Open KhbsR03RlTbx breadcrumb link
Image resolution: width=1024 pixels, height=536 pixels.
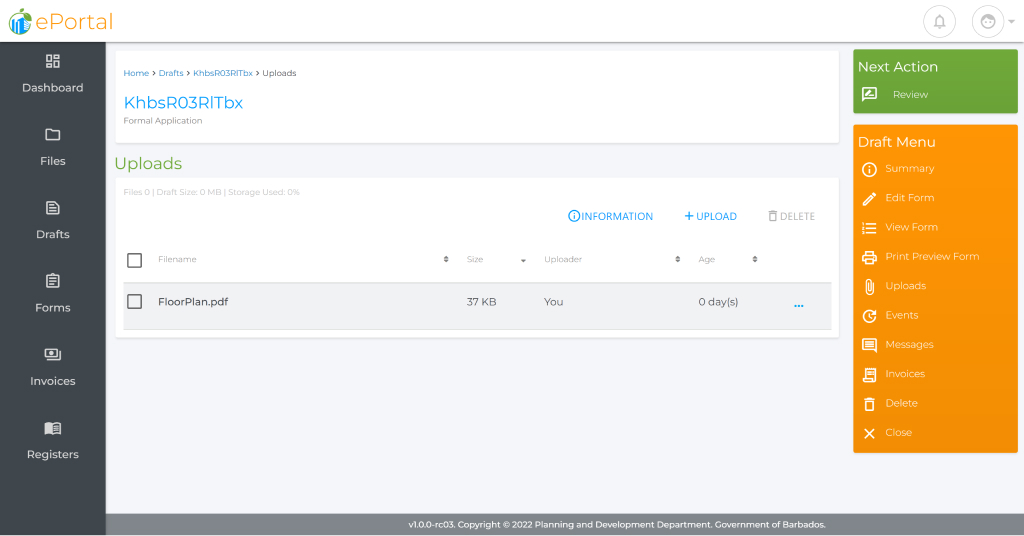pos(223,73)
